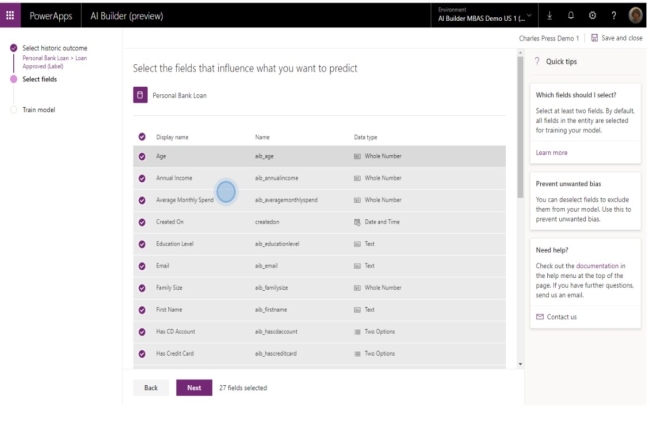This screenshot has width=650, height=433.
Task: Deselect the Has CD Account checkbox
Action: 142,332
